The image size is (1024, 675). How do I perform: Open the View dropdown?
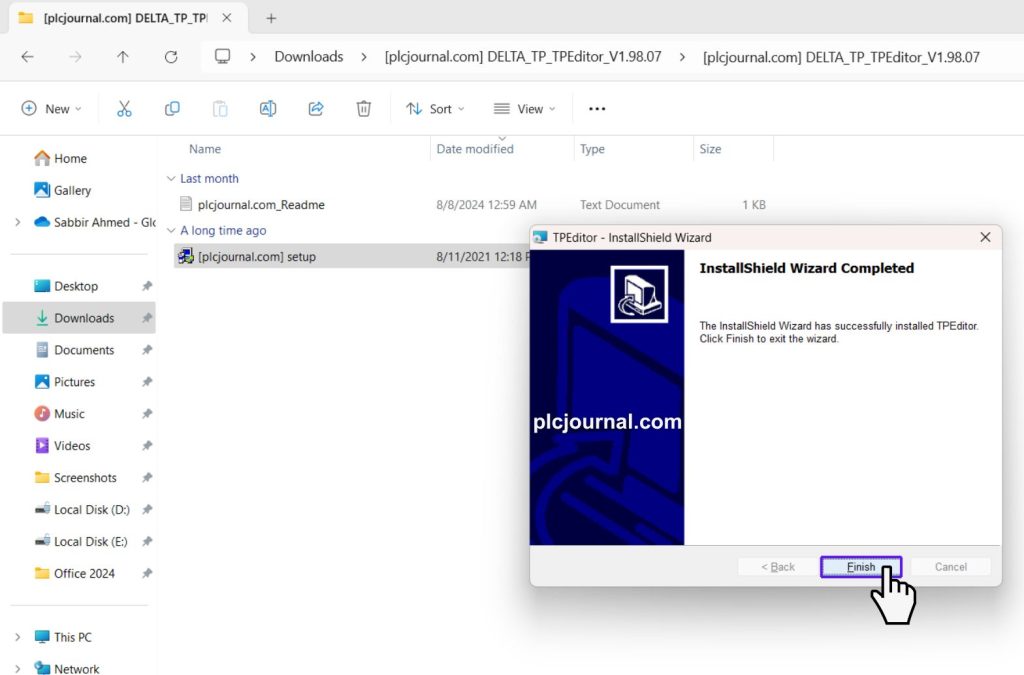click(x=524, y=109)
